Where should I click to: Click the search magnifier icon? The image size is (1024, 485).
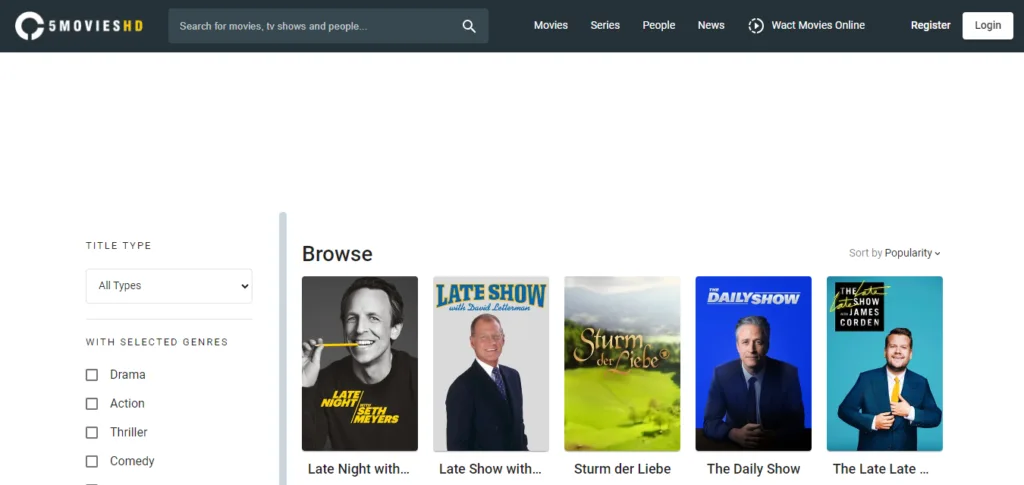tap(469, 26)
